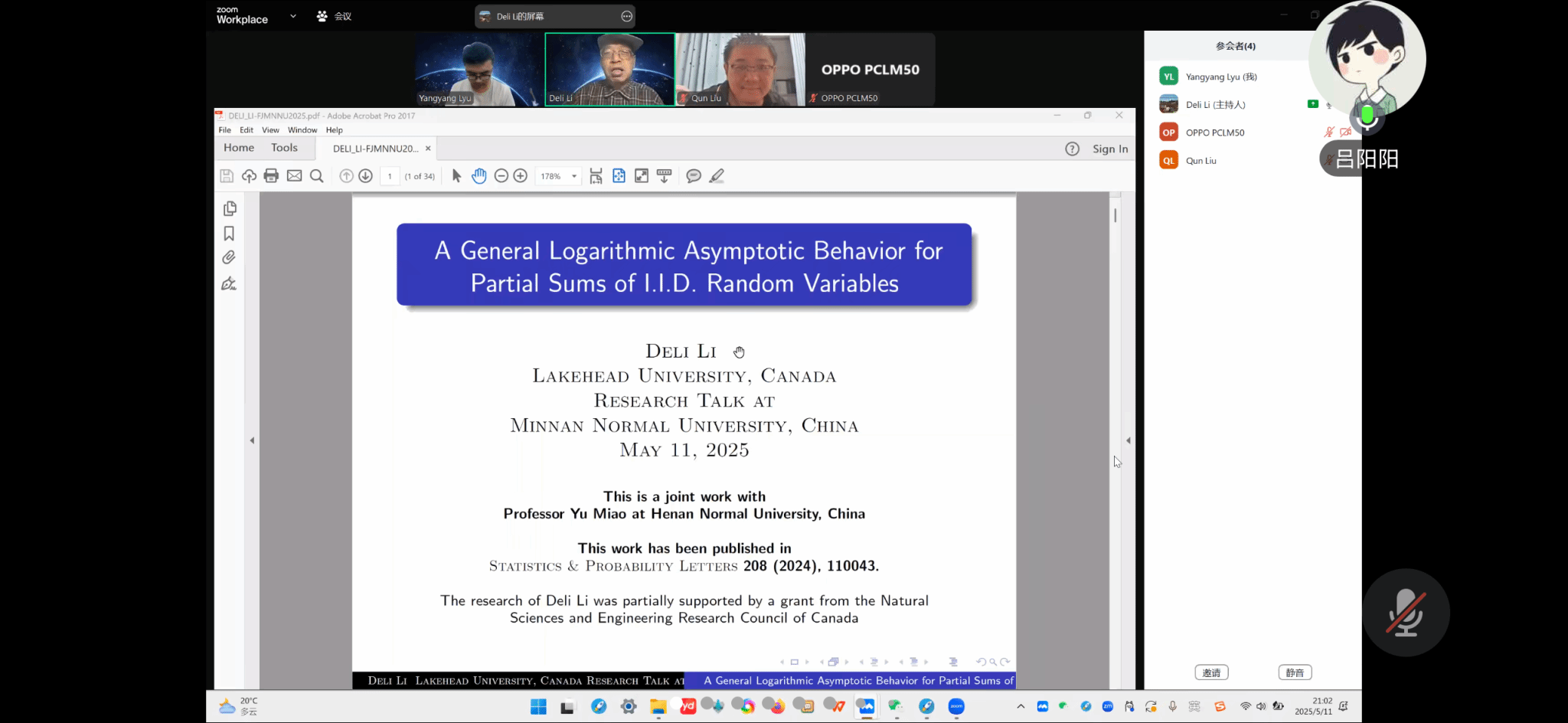This screenshot has width=1568, height=723.
Task: Open the Bookmarks side panel icon
Action: click(x=229, y=234)
